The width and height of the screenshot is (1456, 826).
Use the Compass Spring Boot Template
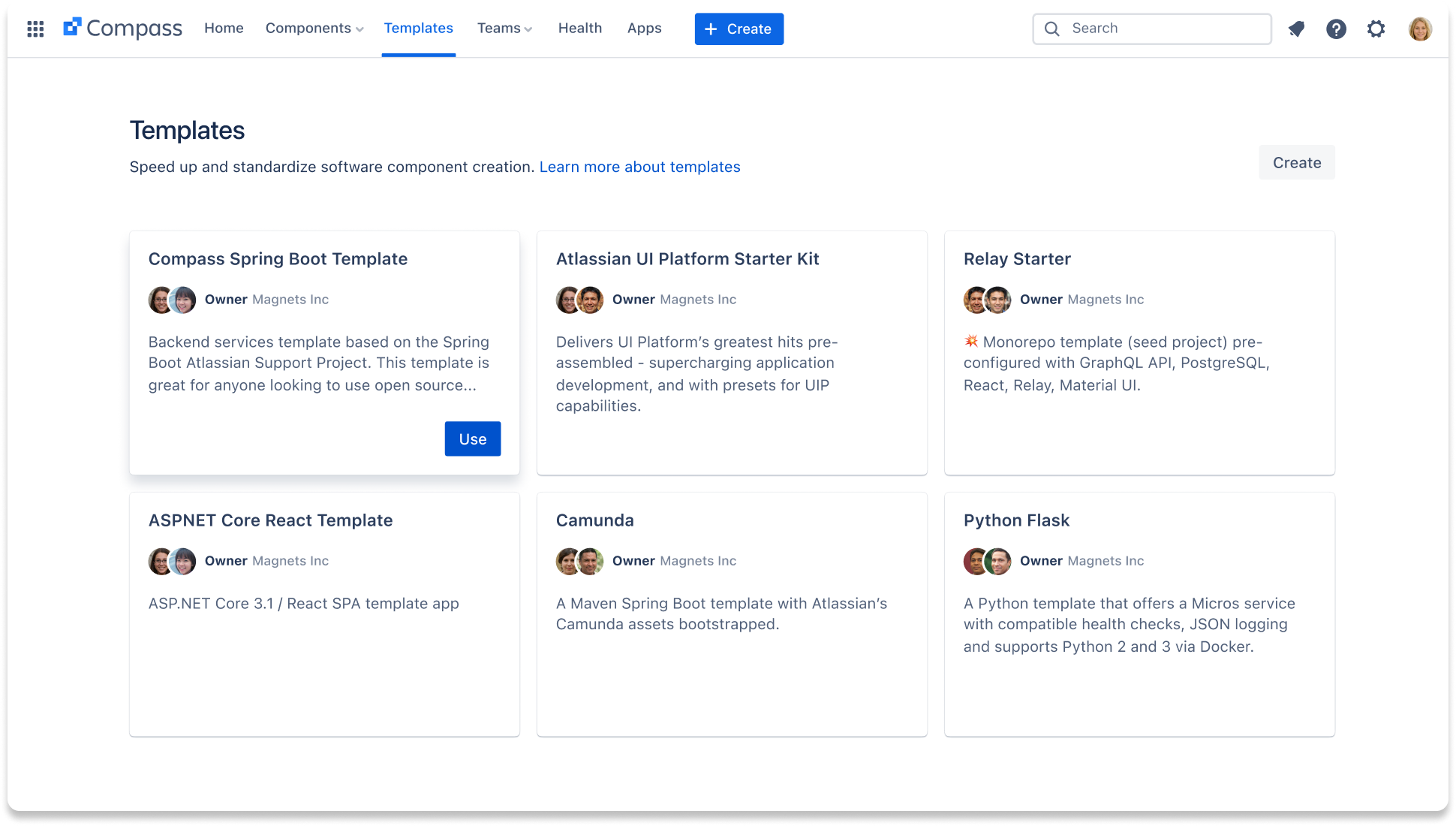[472, 439]
